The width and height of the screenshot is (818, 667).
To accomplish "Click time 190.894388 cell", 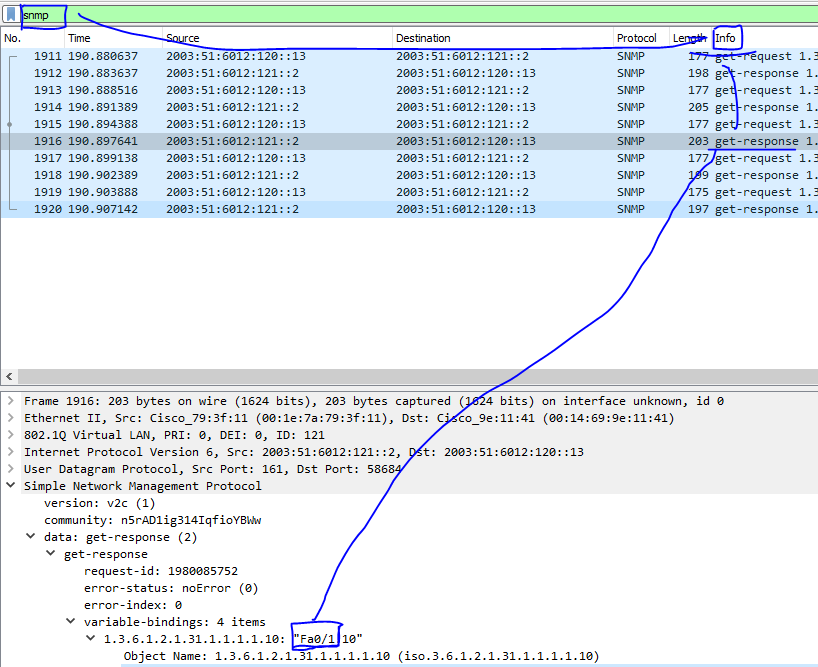I will click(x=103, y=124).
